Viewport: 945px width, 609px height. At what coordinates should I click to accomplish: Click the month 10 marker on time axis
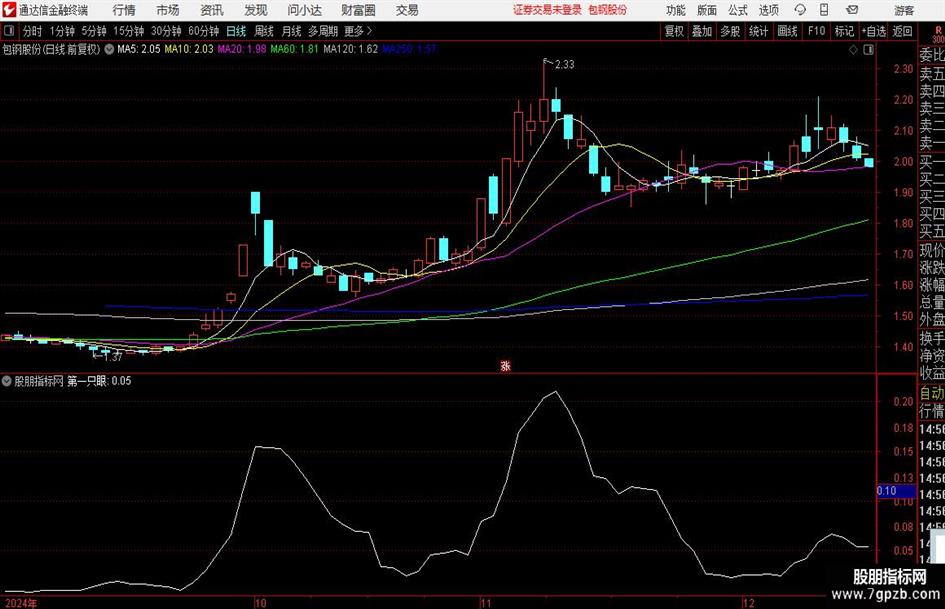point(260,603)
